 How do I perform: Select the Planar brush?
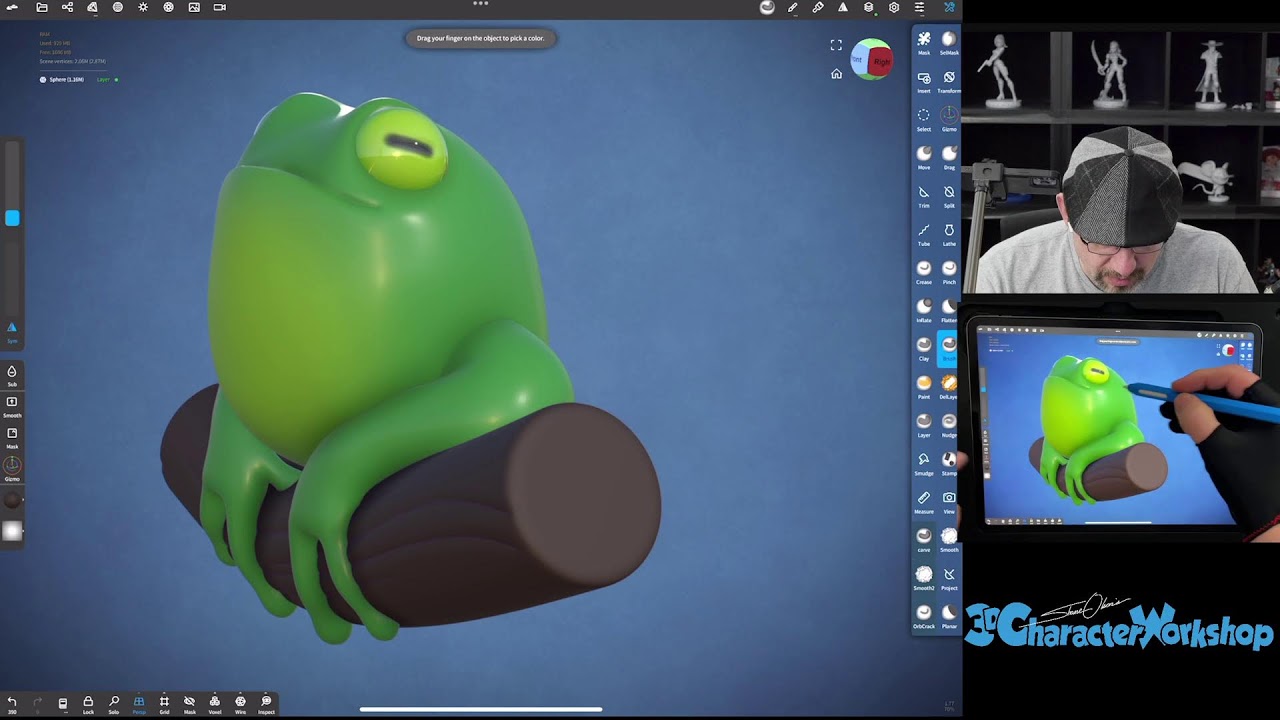point(949,617)
